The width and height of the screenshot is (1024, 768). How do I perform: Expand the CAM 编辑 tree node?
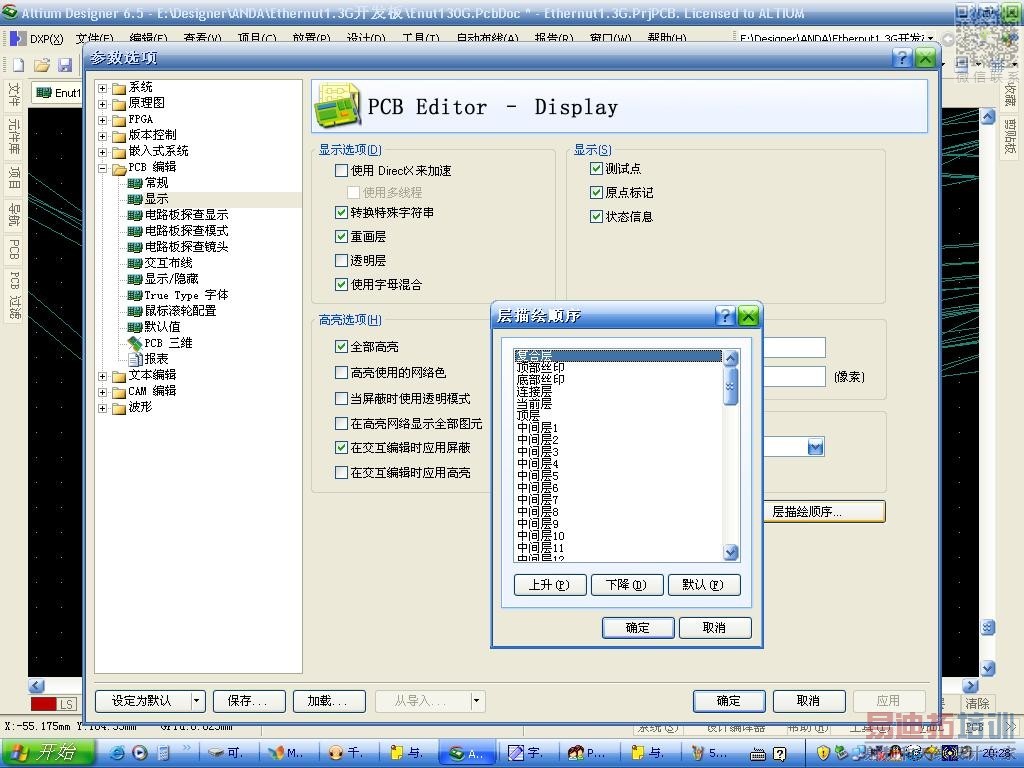[103, 392]
